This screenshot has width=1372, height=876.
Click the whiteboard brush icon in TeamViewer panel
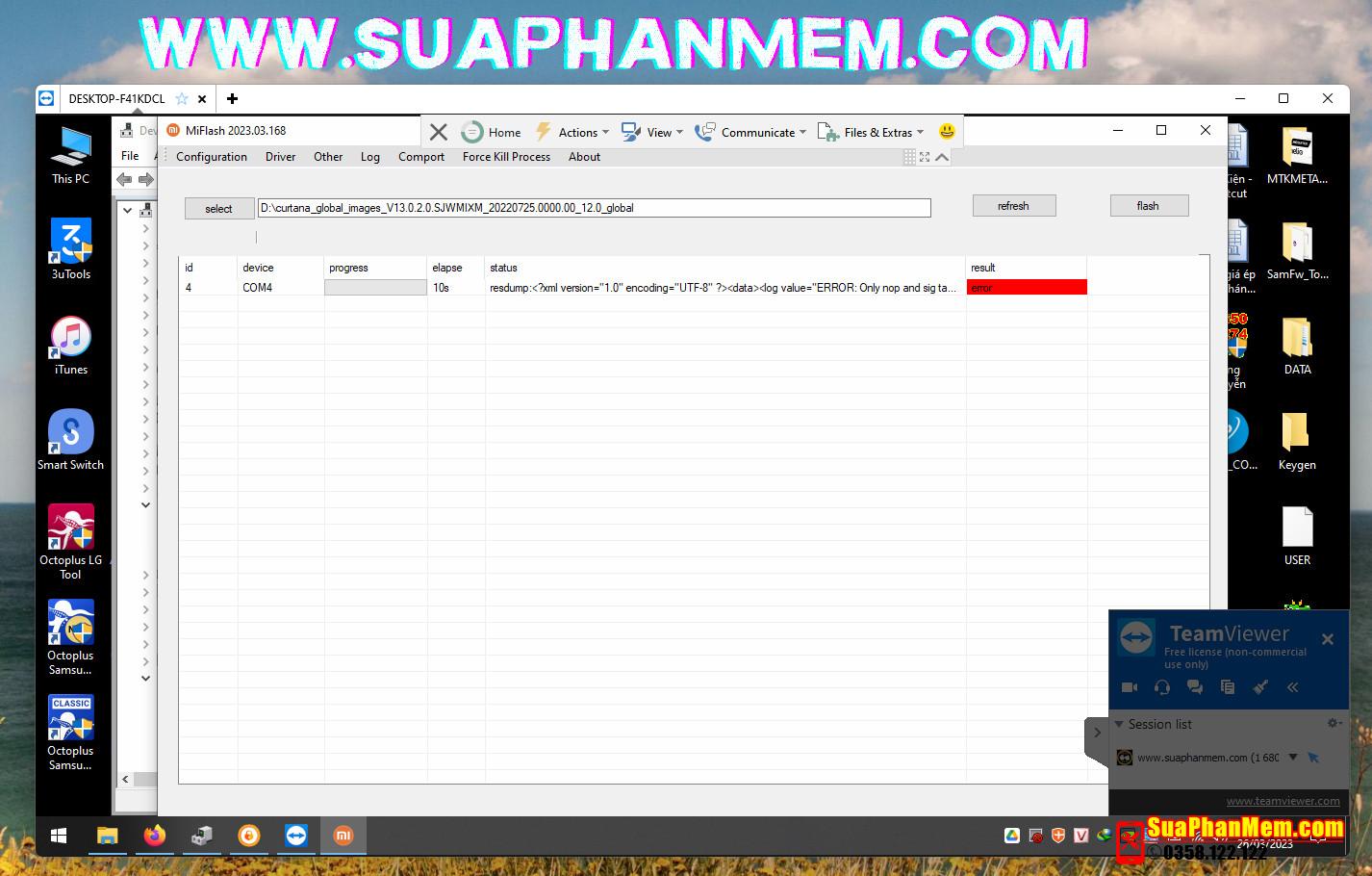1260,686
